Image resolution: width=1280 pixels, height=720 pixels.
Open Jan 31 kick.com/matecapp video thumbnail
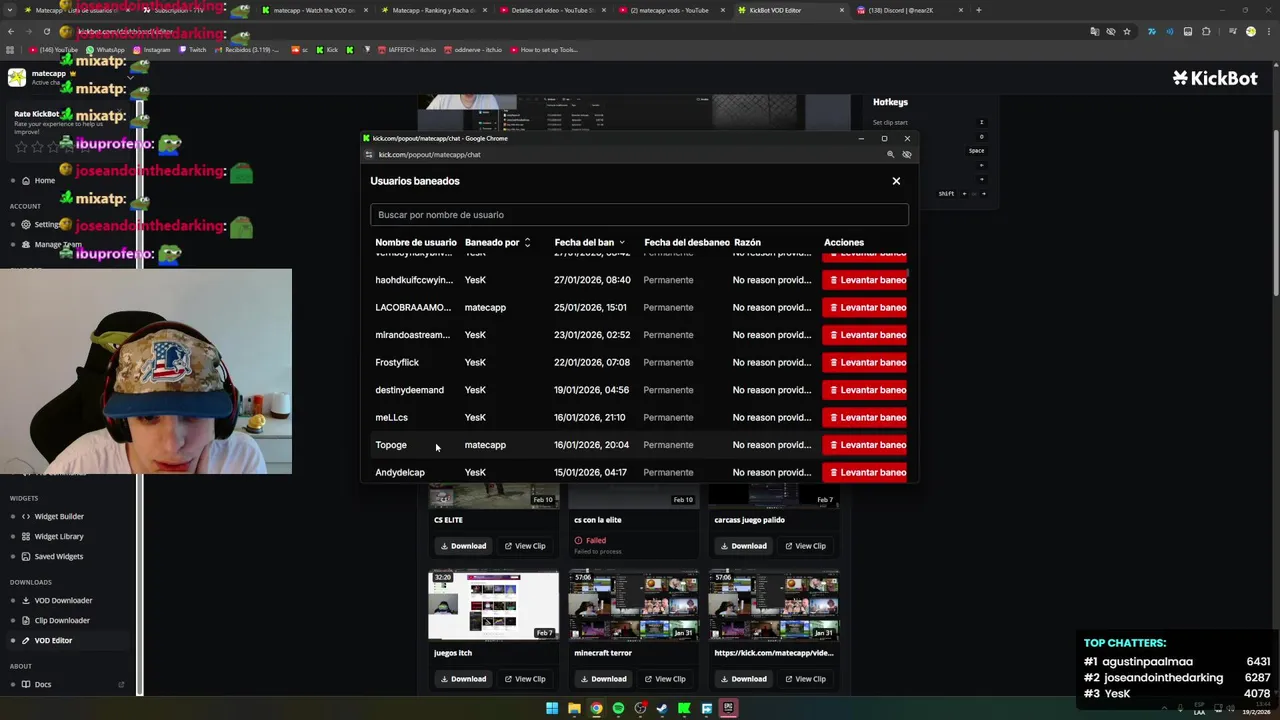tap(774, 605)
